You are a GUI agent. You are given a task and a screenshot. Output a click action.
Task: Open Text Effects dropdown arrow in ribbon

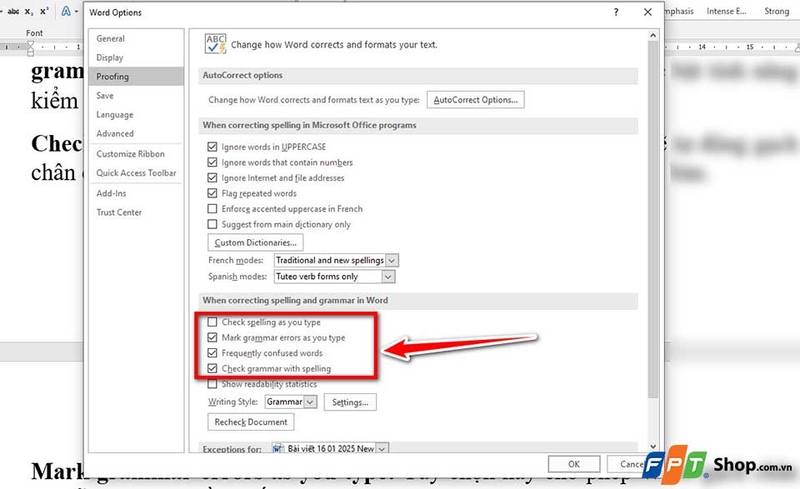tap(77, 11)
